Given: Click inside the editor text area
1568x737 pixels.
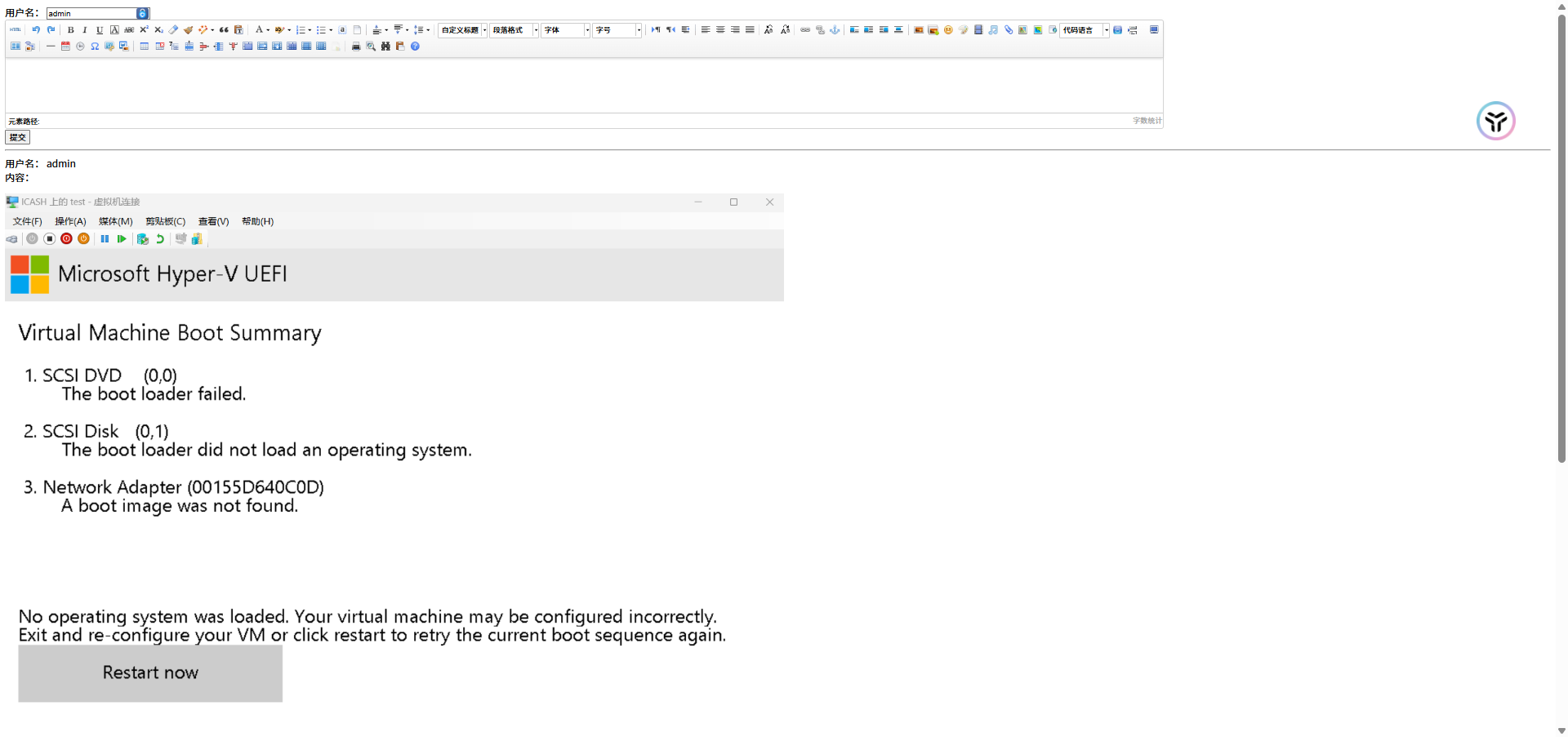Looking at the screenshot, I should (584, 85).
